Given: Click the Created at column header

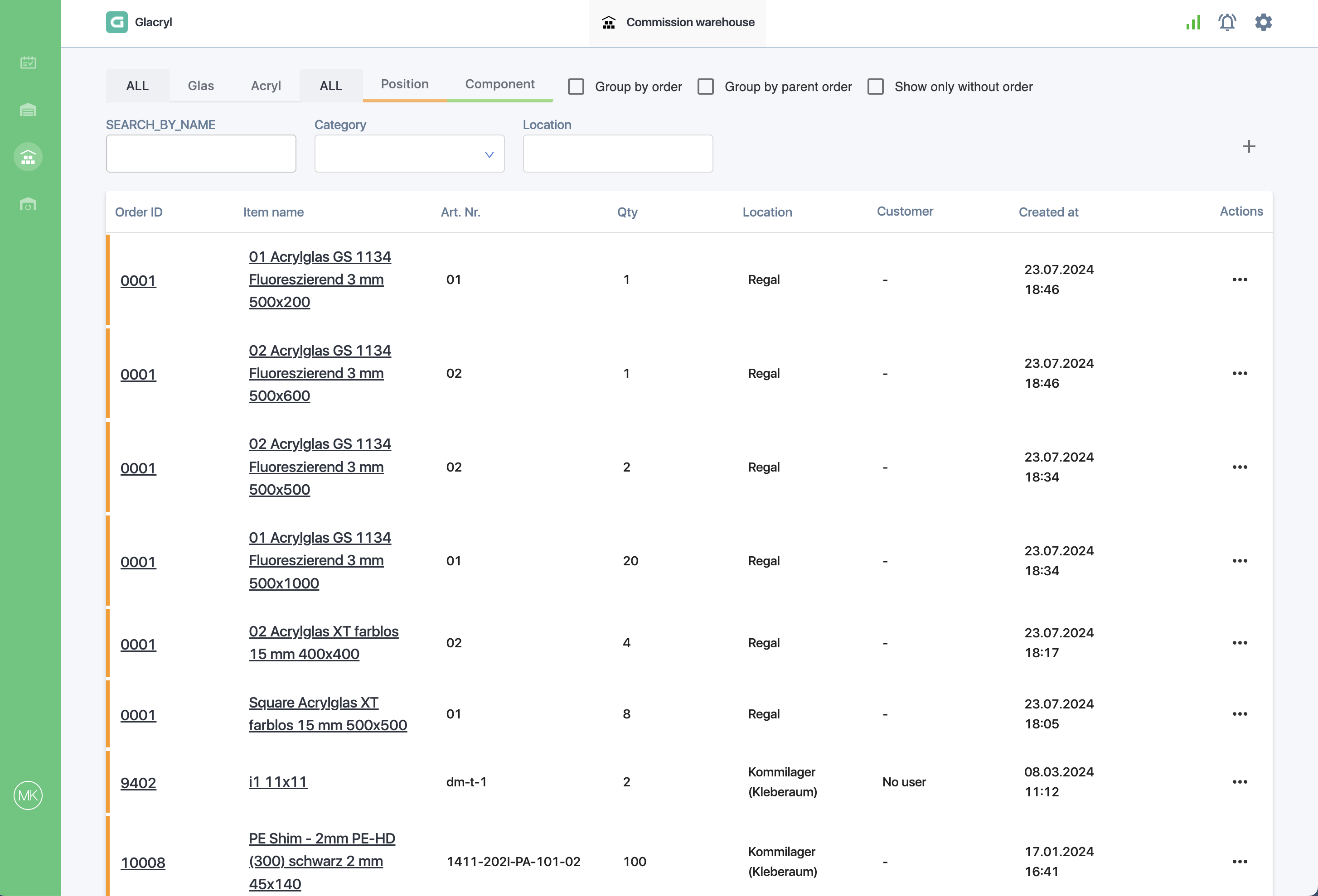Looking at the screenshot, I should coord(1049,212).
